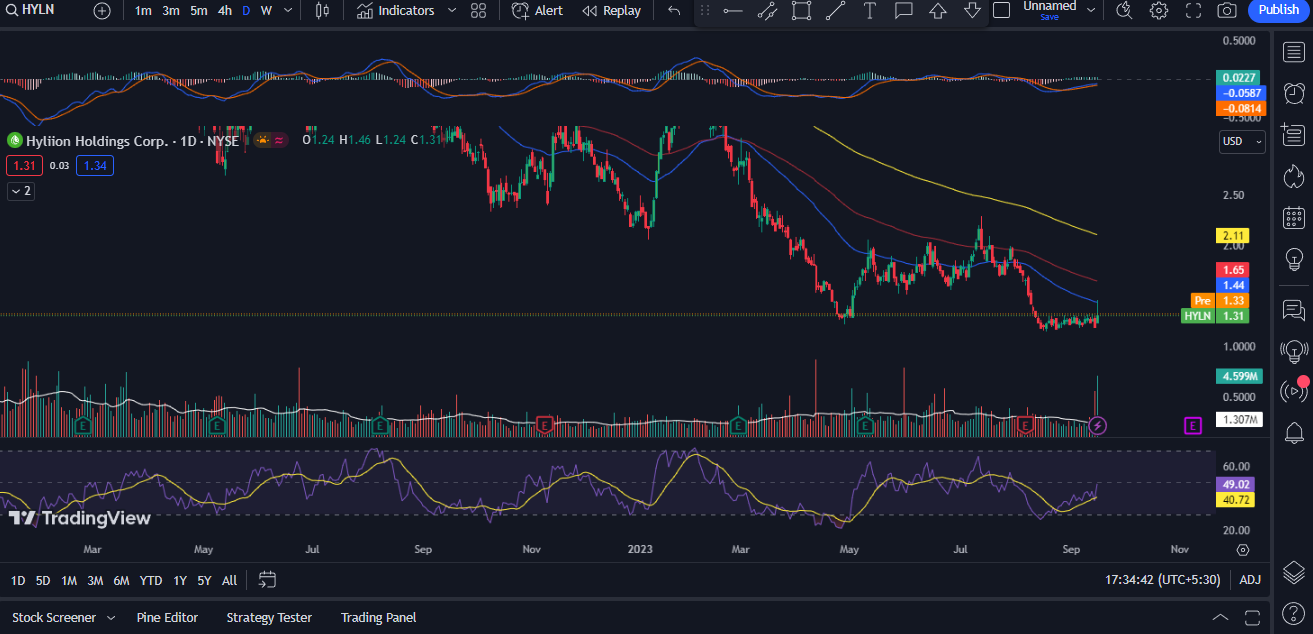
Task: Open the Hotlists flame icon
Action: (x=1294, y=176)
